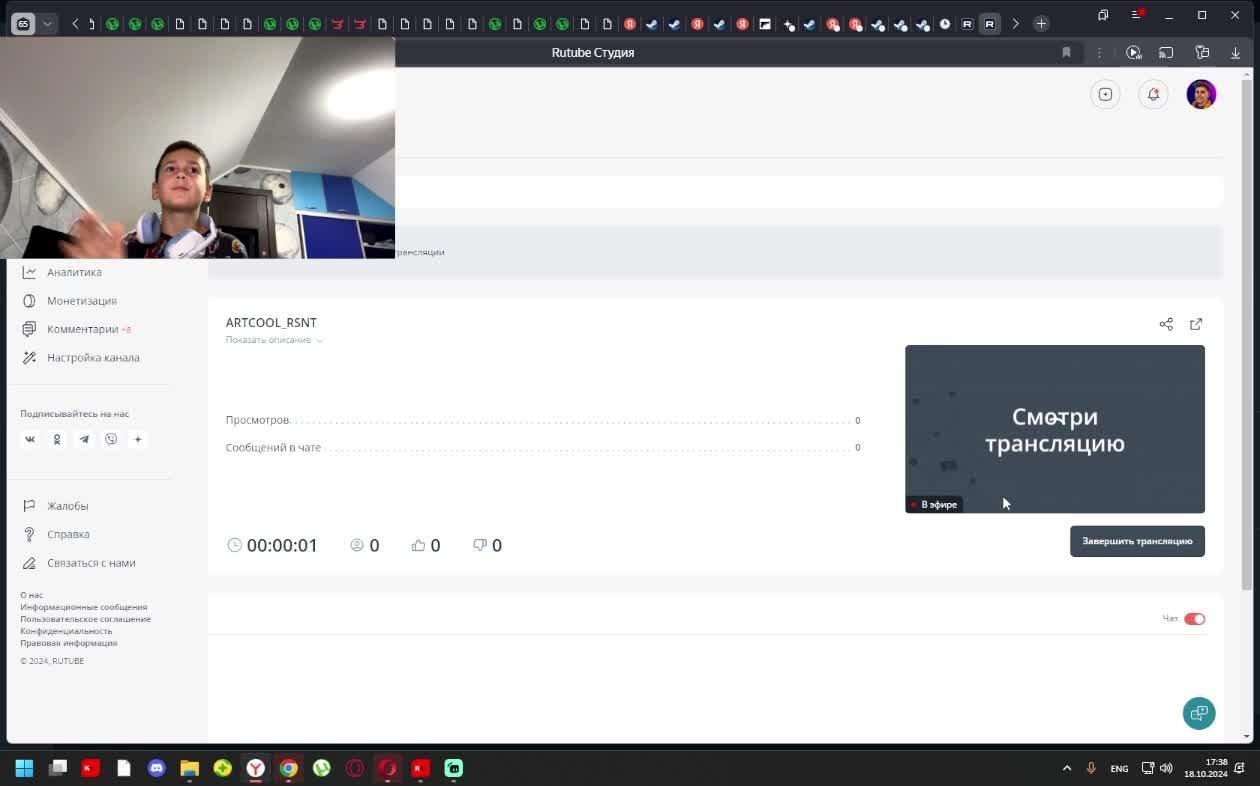Click the webcam overlay video
This screenshot has width=1260, height=786.
click(197, 148)
